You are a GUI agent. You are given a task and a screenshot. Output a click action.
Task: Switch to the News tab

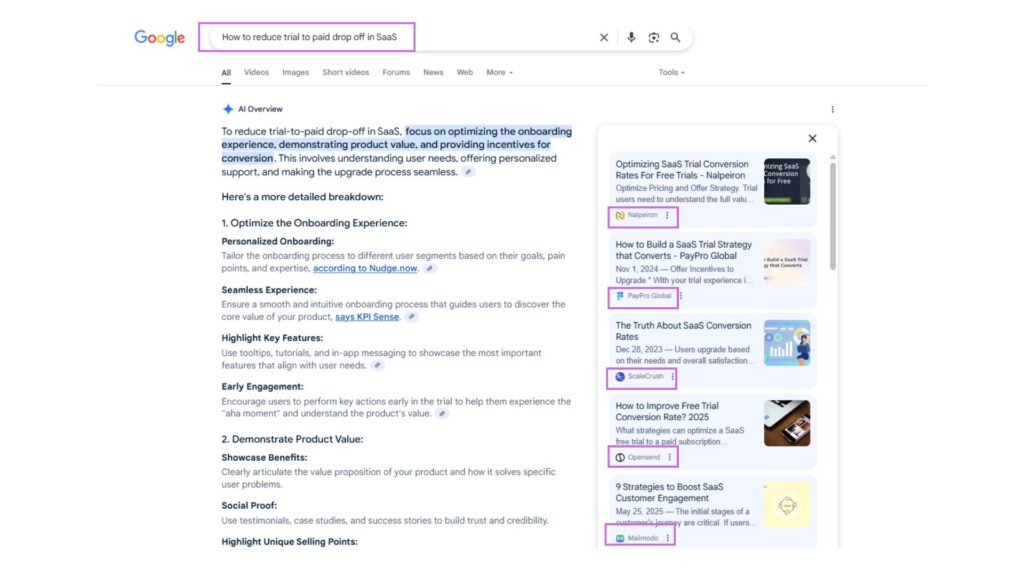[x=433, y=72]
